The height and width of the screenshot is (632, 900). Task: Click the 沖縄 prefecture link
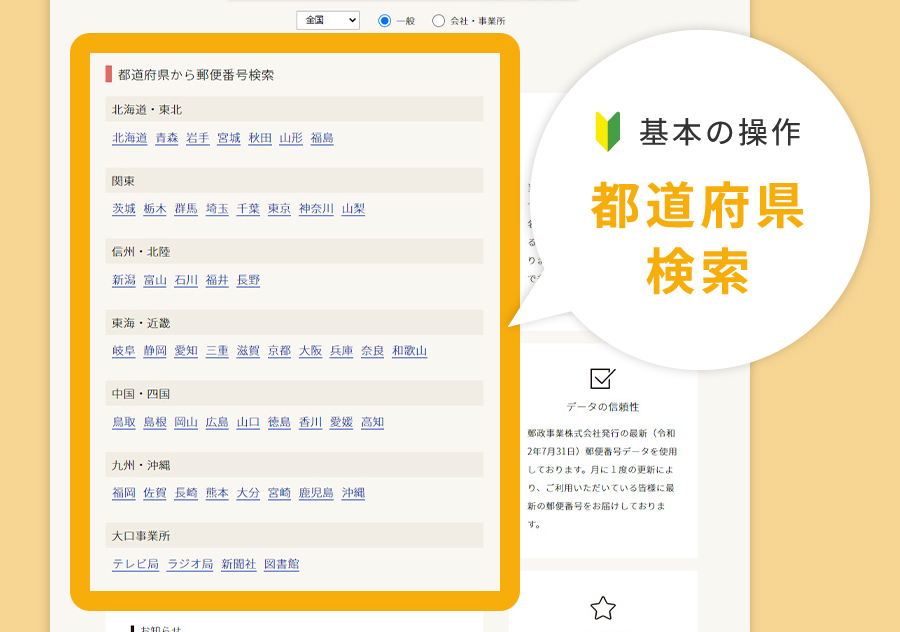[x=353, y=493]
